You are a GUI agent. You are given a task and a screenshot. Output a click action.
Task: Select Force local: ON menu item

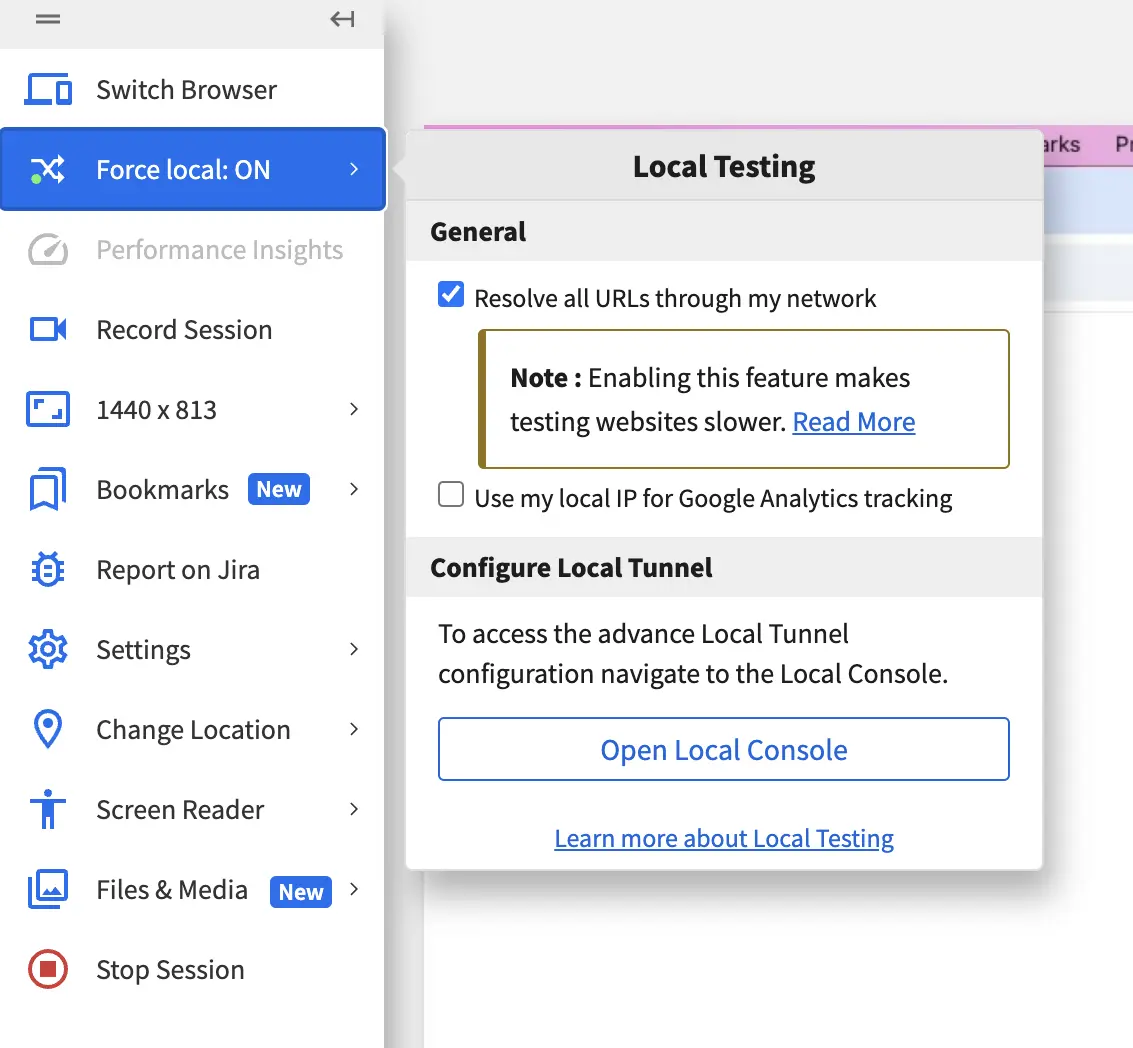pos(192,170)
